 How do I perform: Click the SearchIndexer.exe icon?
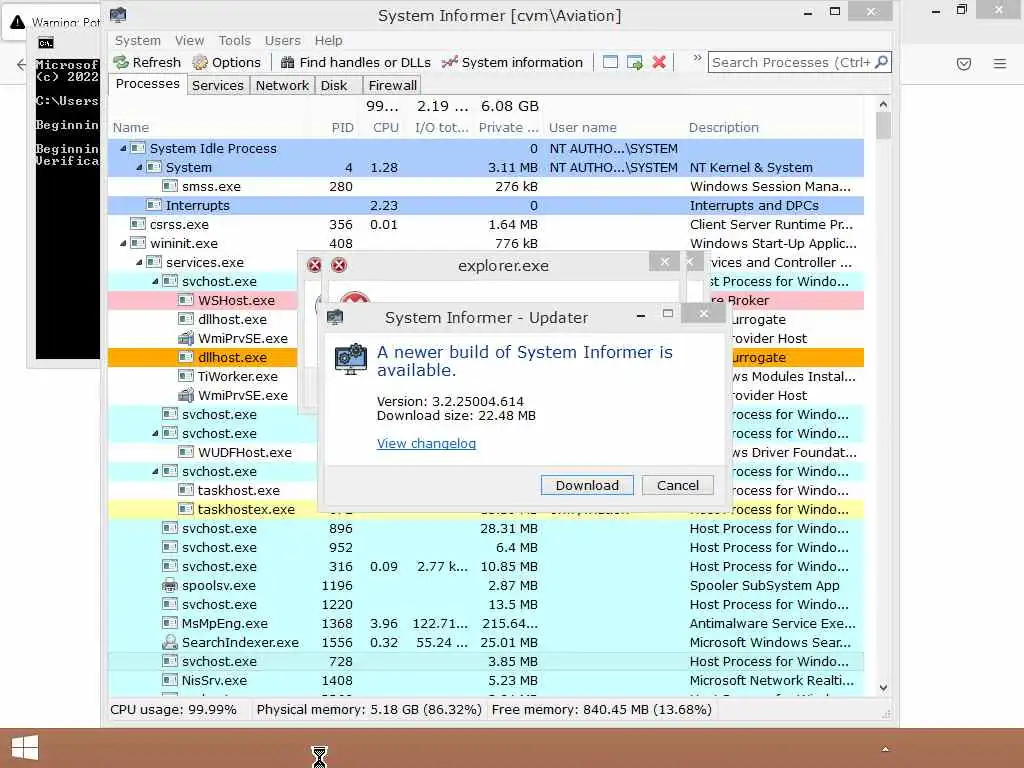(170, 642)
